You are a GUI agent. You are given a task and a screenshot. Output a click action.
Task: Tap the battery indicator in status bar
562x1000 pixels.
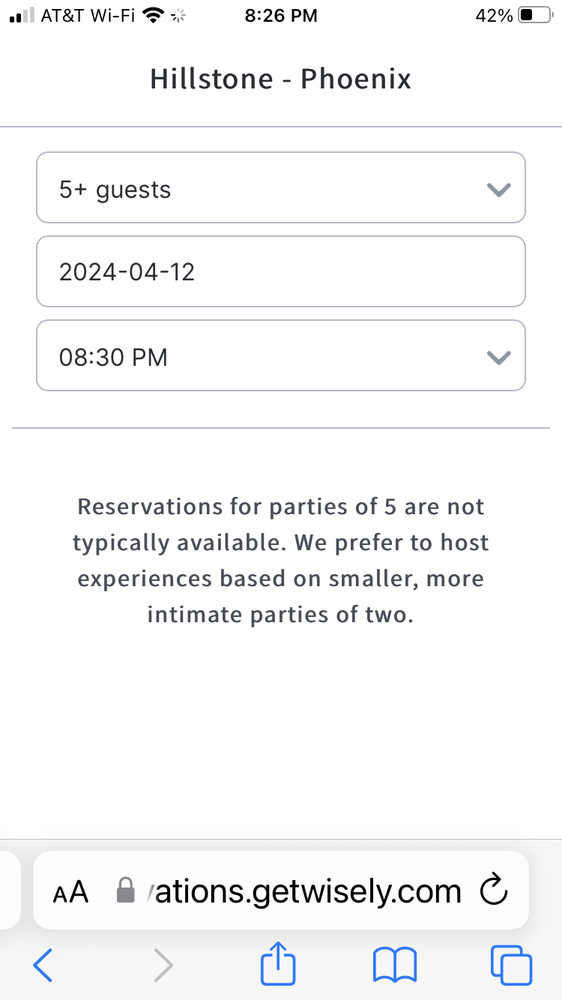pos(533,15)
